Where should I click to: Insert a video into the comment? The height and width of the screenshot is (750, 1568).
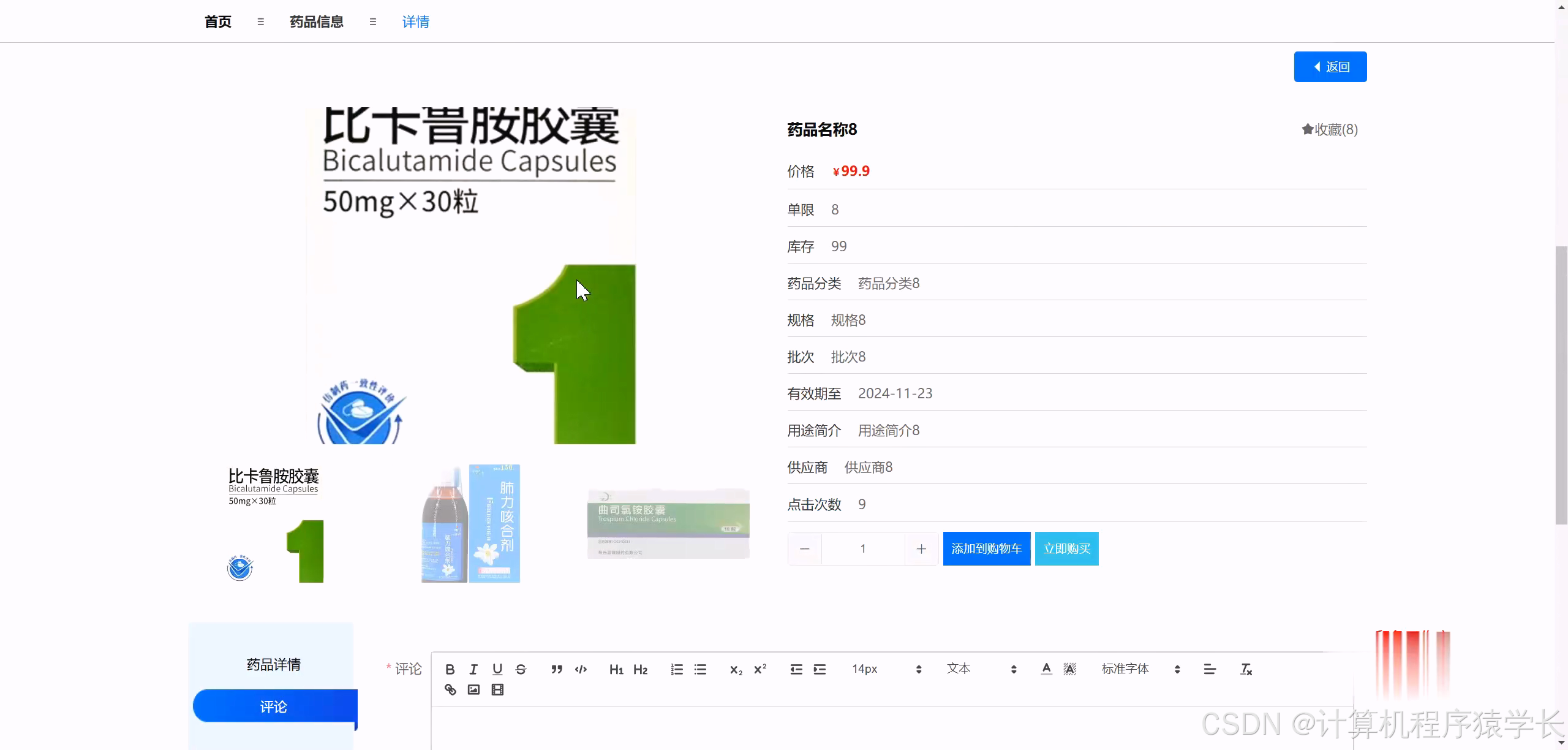pyautogui.click(x=497, y=689)
